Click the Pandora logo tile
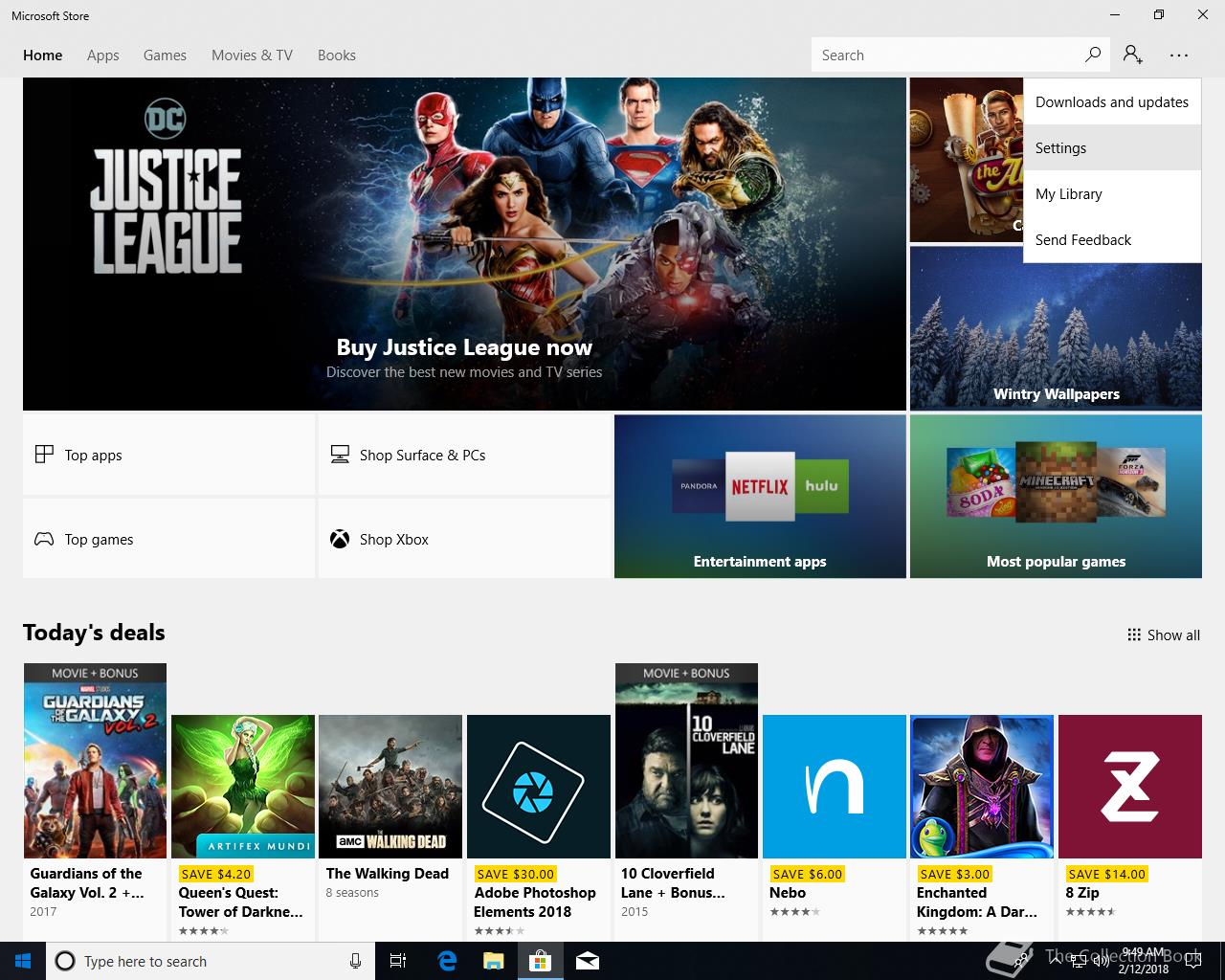Viewport: 1225px width, 980px height. pyautogui.click(x=699, y=486)
